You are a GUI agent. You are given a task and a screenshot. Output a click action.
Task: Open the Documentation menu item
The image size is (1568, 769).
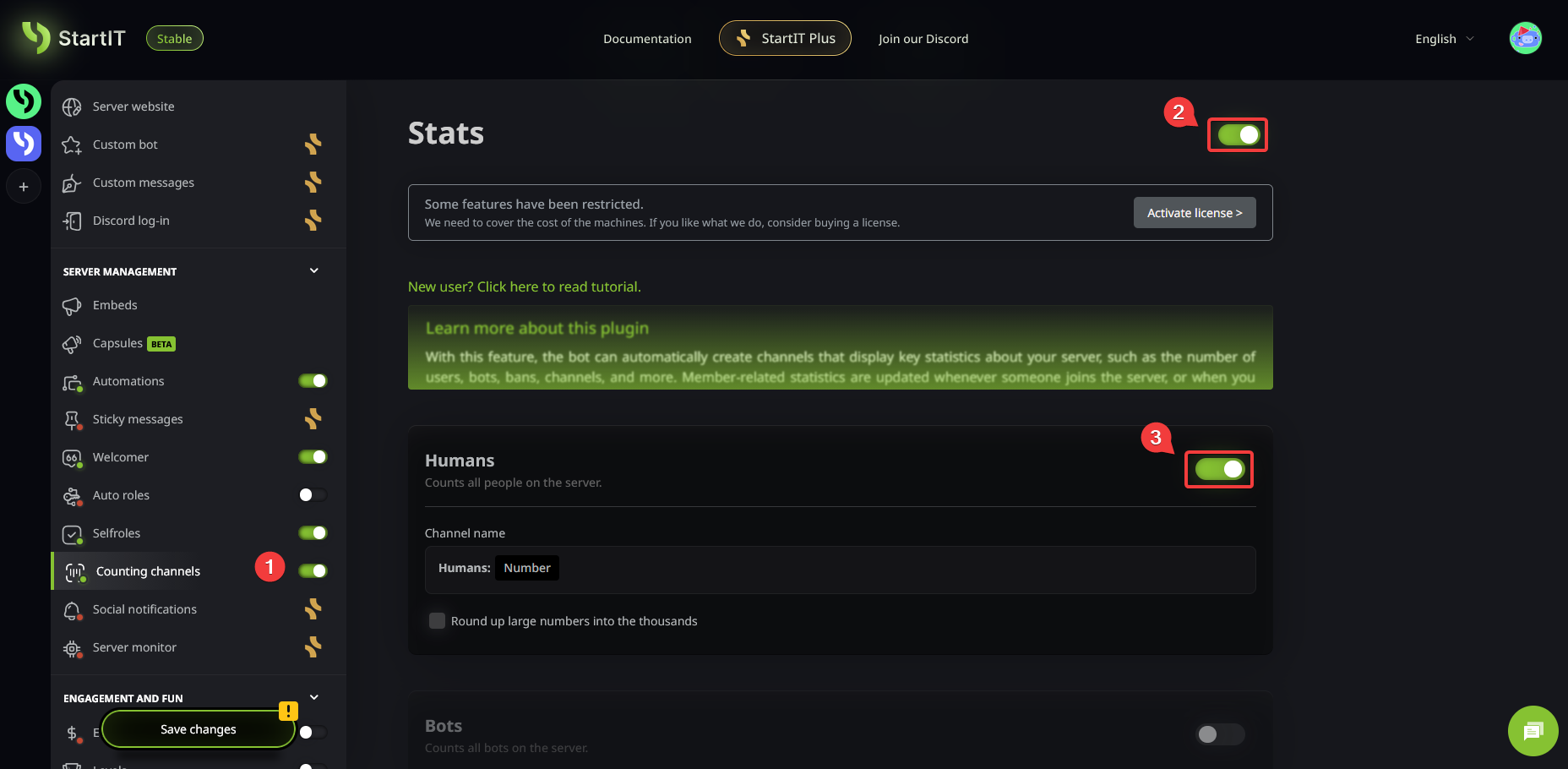pos(647,39)
